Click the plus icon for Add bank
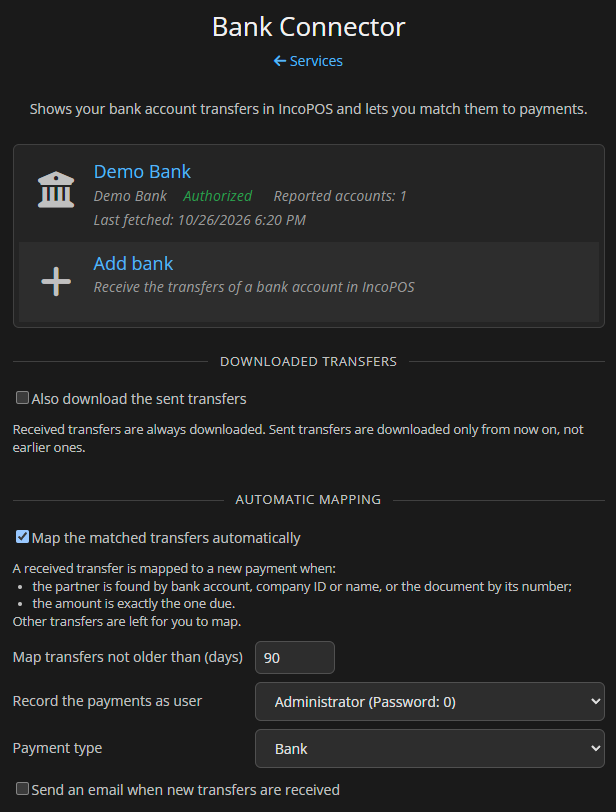Screen dimensions: 616x812 (x=56, y=282)
